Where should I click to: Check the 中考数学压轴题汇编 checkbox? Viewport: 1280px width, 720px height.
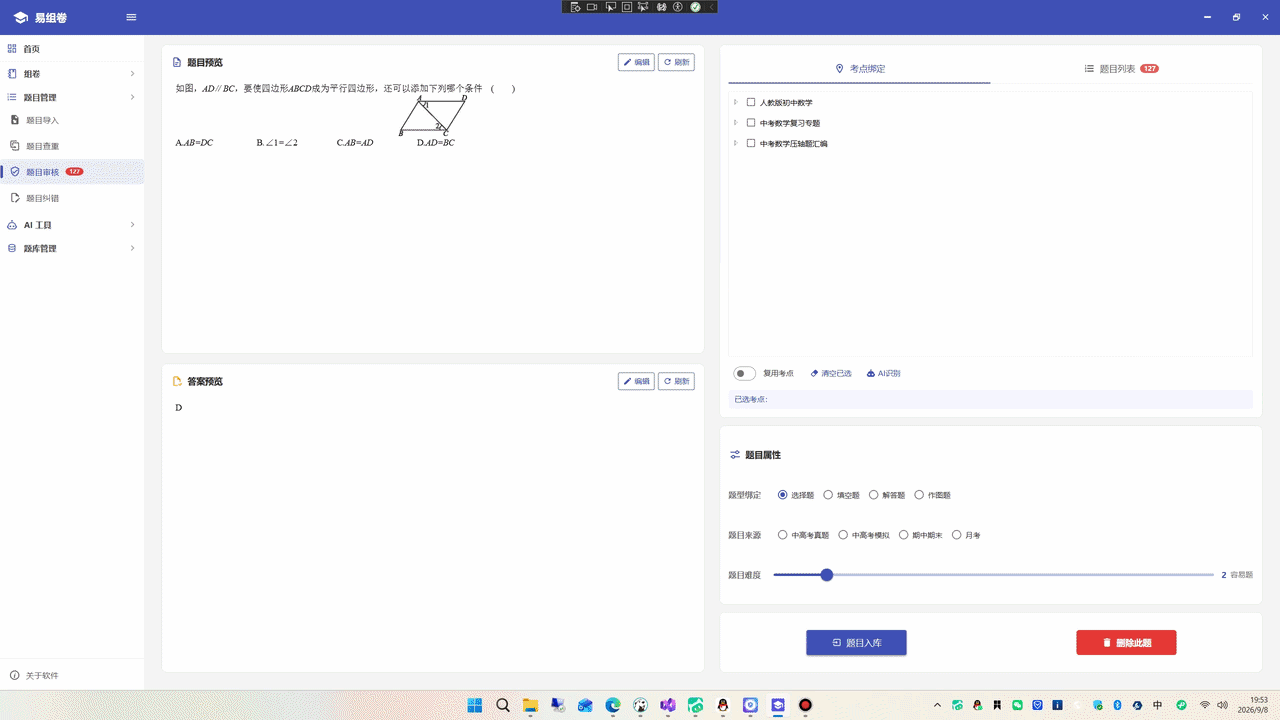click(751, 143)
